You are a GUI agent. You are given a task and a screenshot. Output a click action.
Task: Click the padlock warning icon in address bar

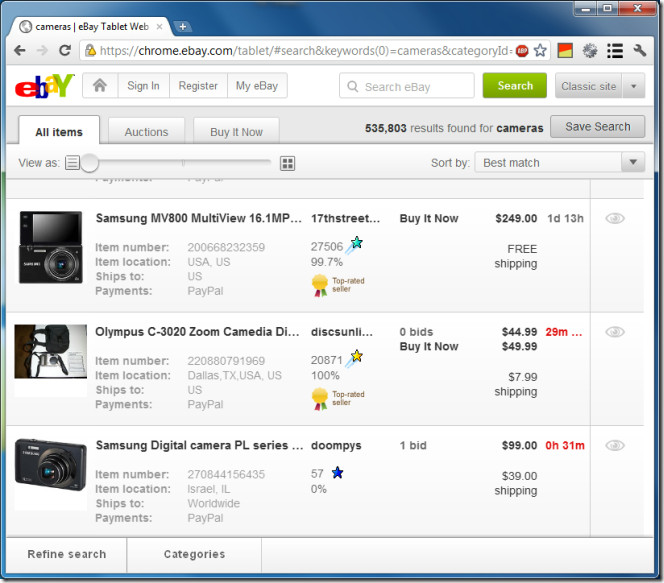click(x=91, y=51)
